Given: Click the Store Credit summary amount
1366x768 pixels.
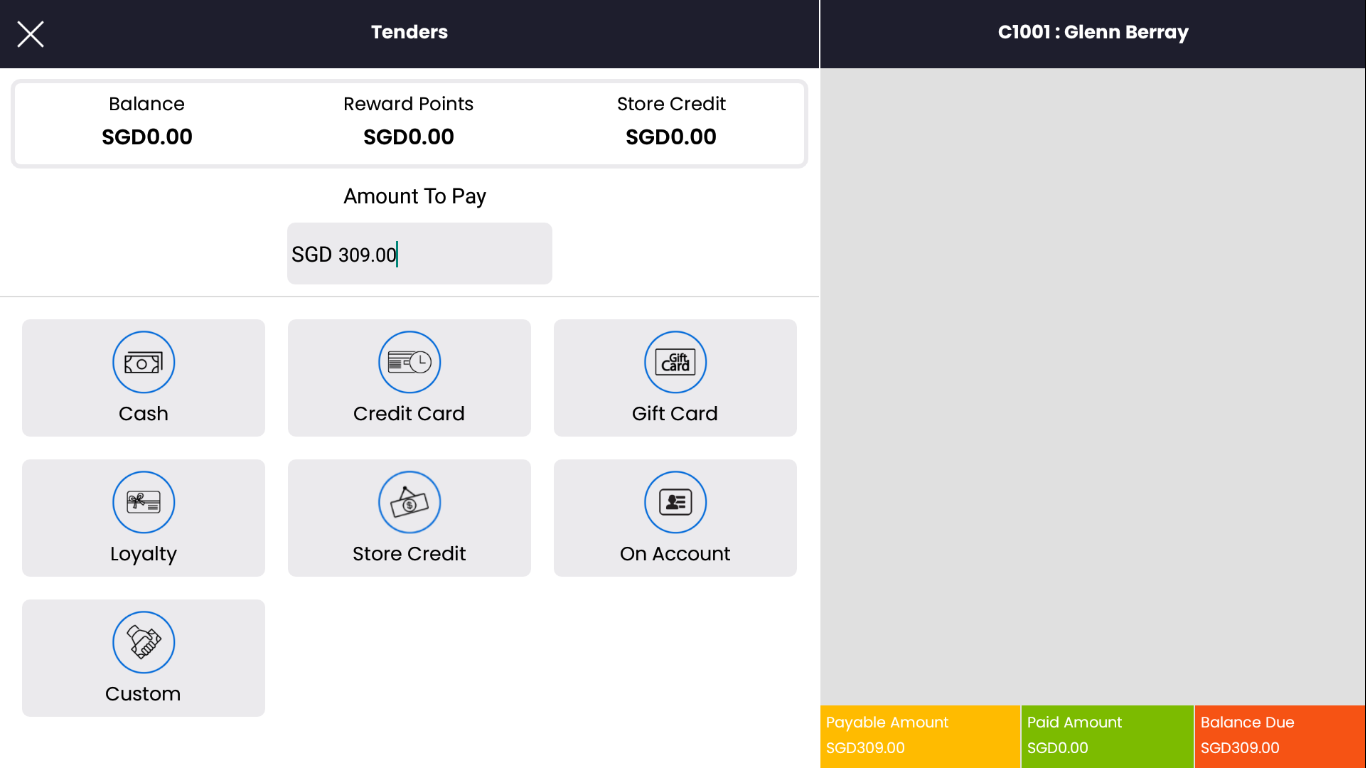Looking at the screenshot, I should (671, 121).
